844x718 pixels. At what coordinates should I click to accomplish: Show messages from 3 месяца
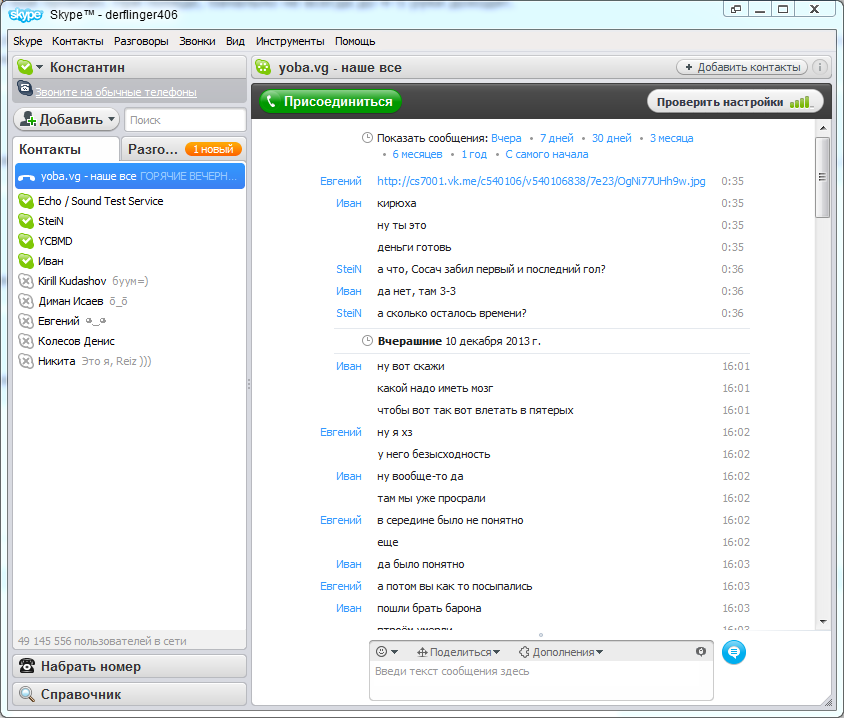[x=671, y=138]
